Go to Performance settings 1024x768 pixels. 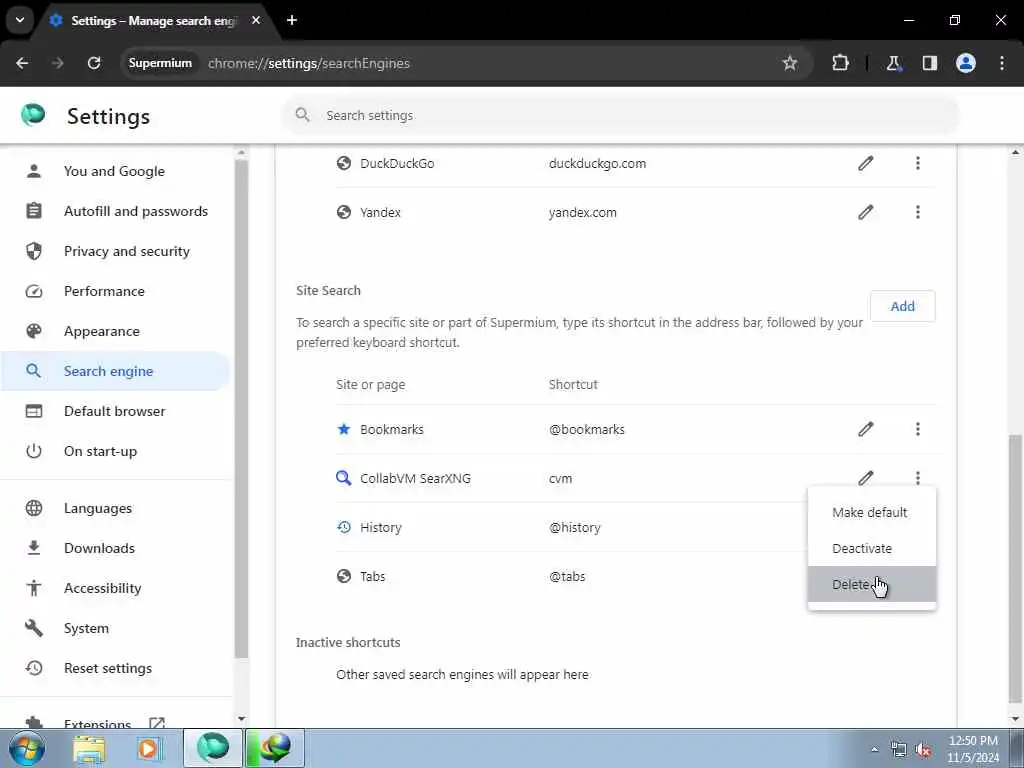point(114,291)
